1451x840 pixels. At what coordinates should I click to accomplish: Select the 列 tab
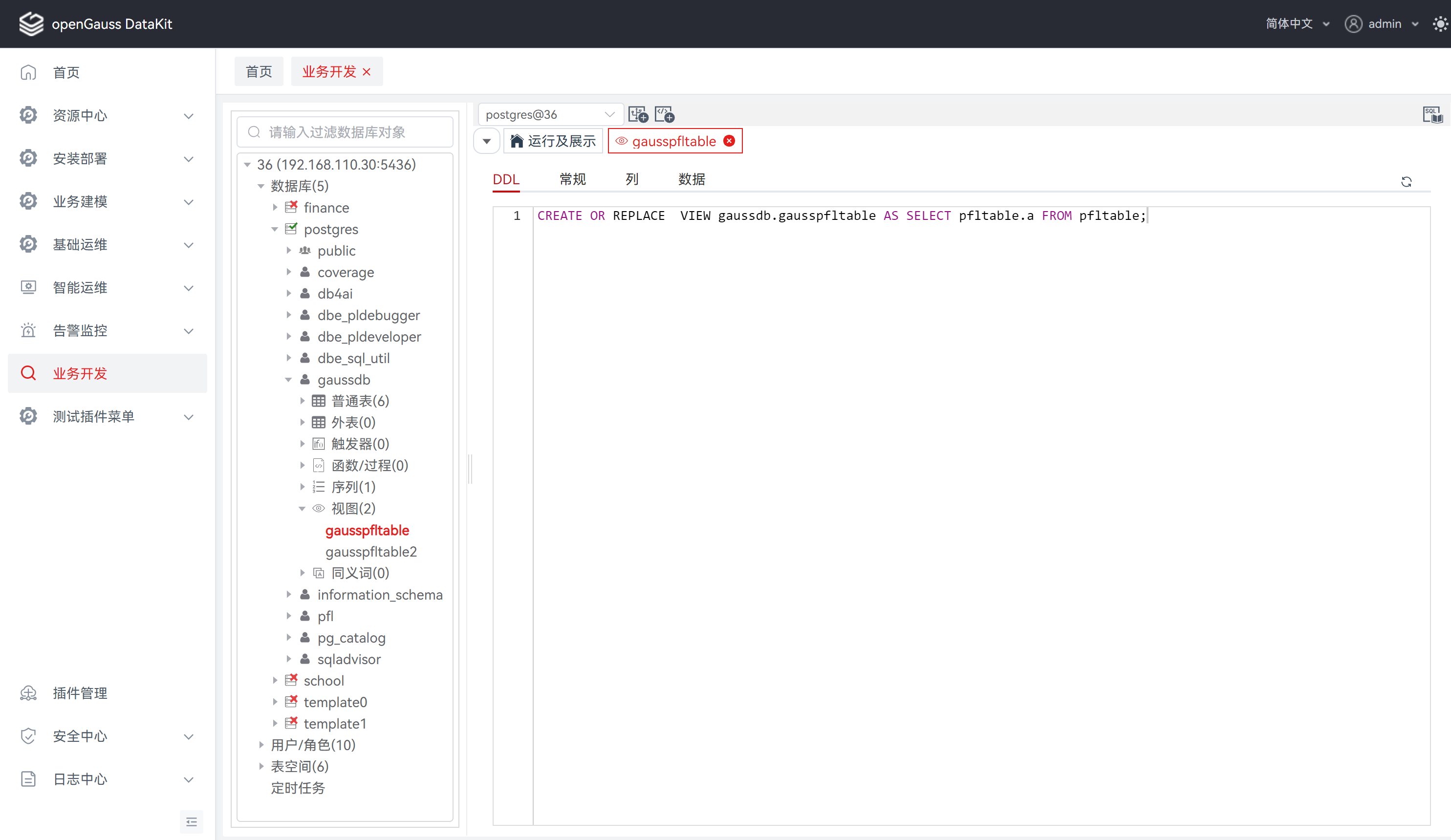tap(632, 179)
